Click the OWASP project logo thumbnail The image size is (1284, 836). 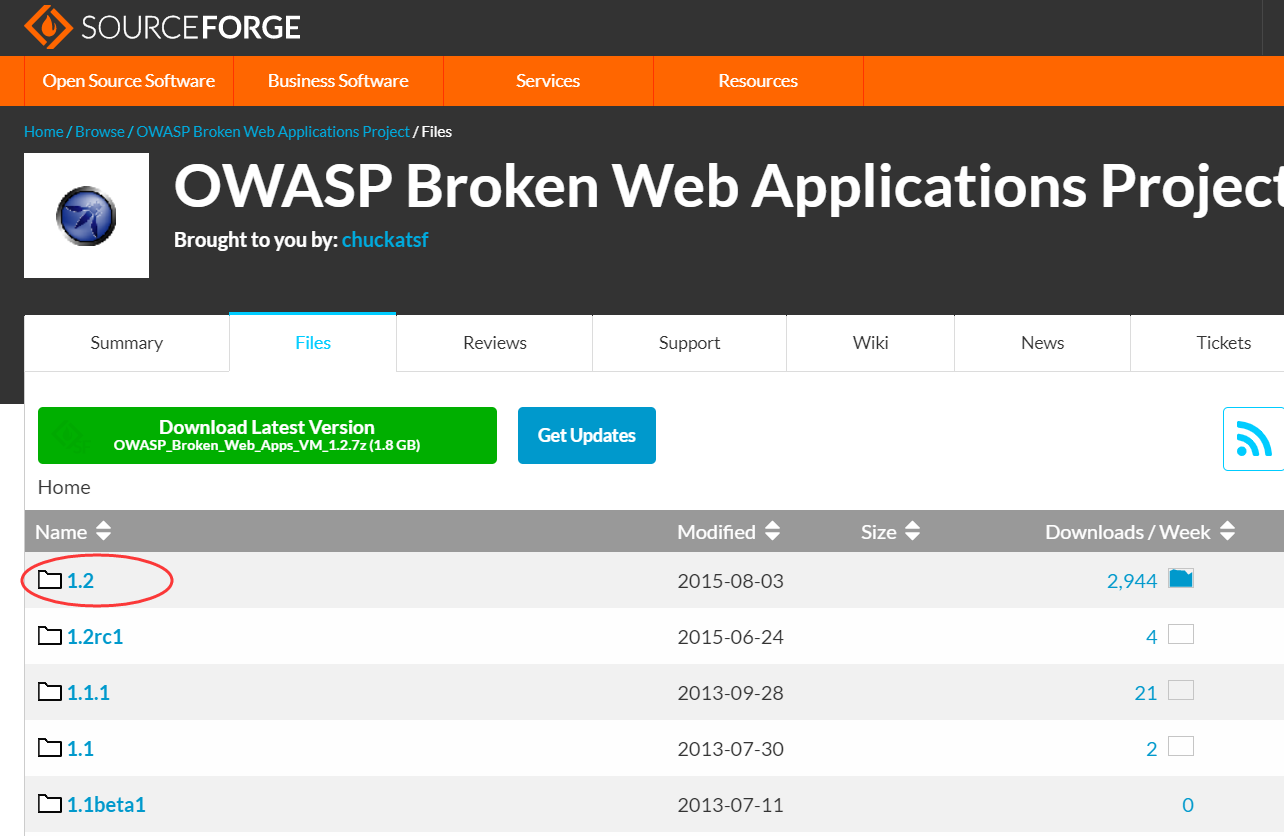86,215
